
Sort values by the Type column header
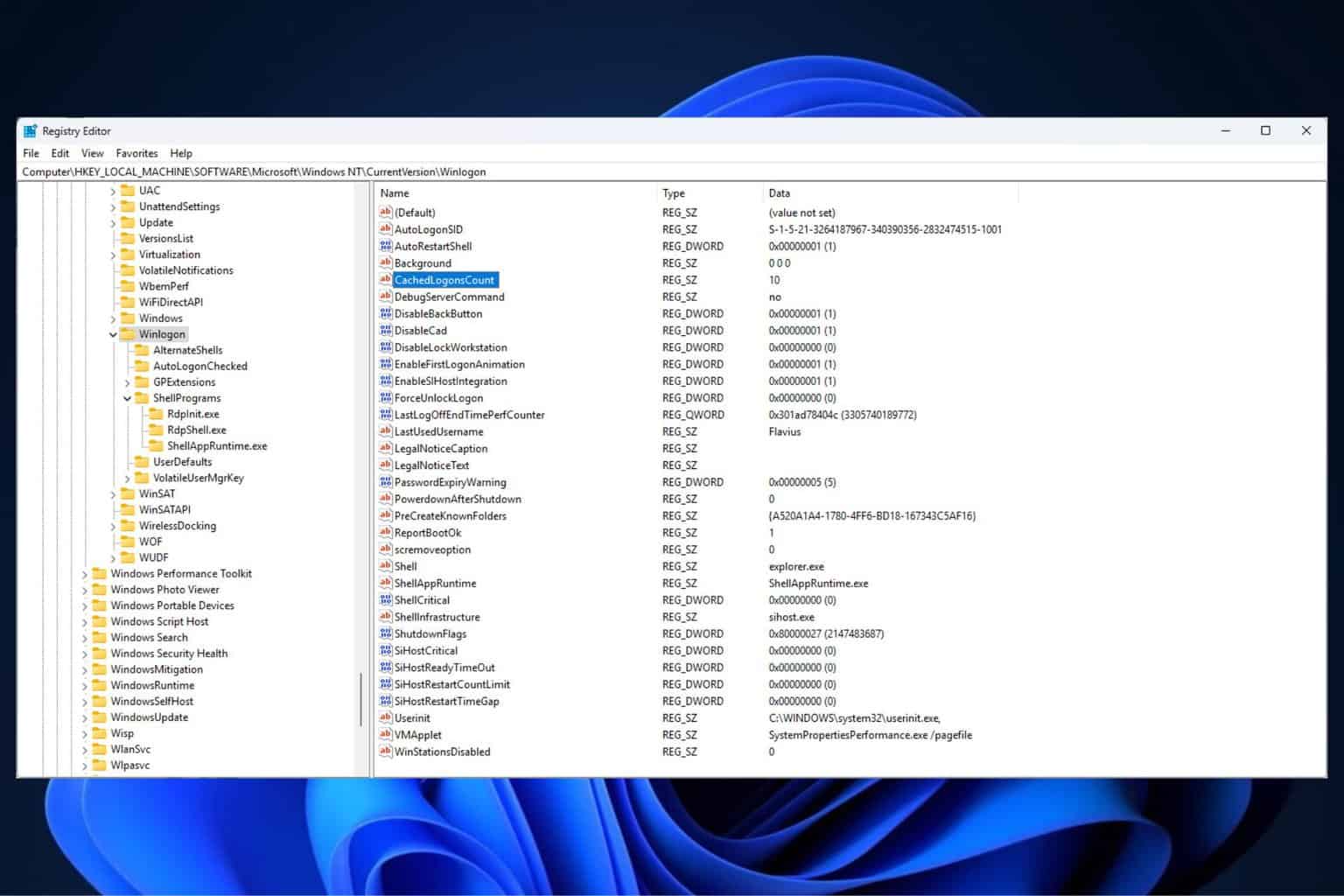[674, 193]
